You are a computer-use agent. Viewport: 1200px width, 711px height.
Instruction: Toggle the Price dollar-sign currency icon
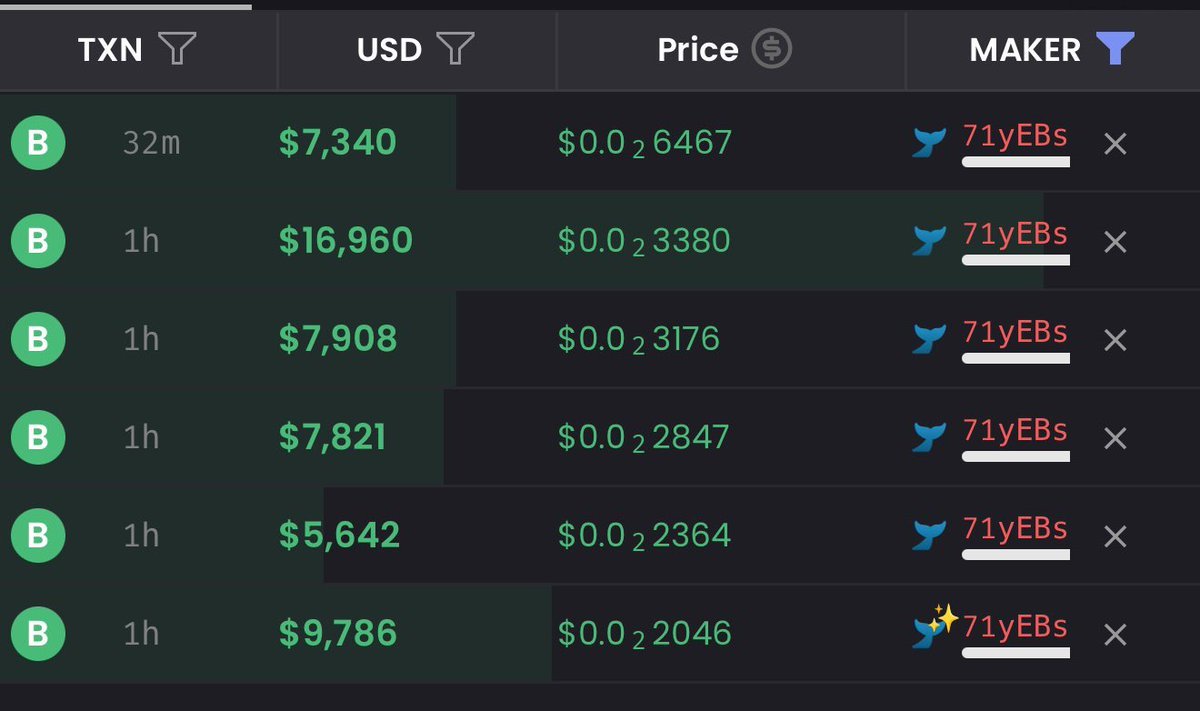772,49
